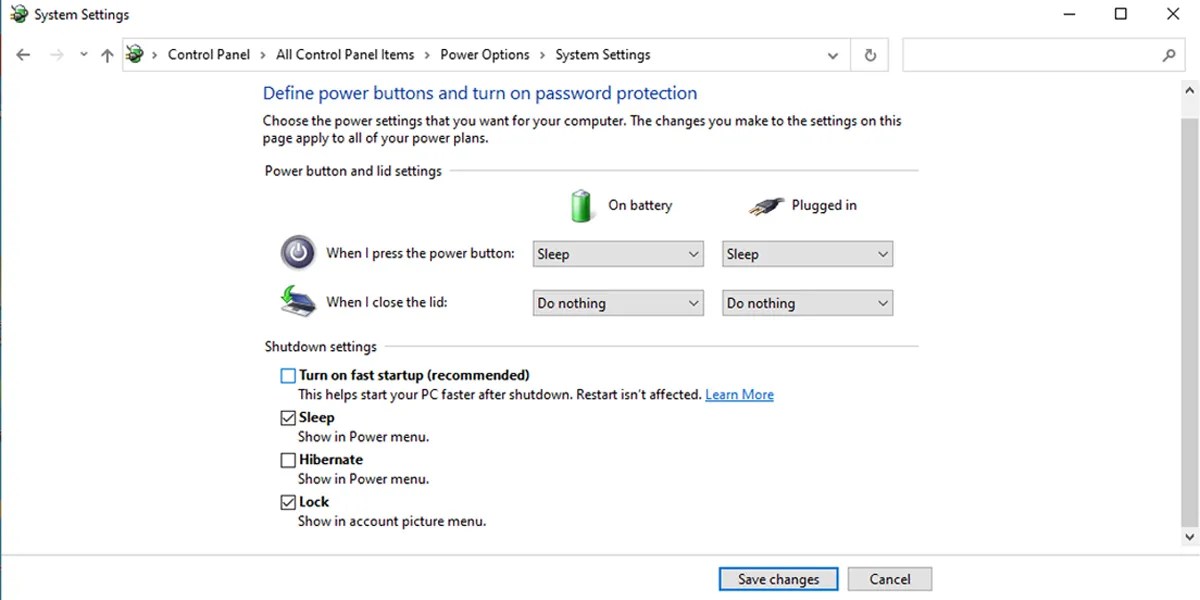Click the battery icon above On battery column
1200x600 pixels.
click(x=582, y=205)
